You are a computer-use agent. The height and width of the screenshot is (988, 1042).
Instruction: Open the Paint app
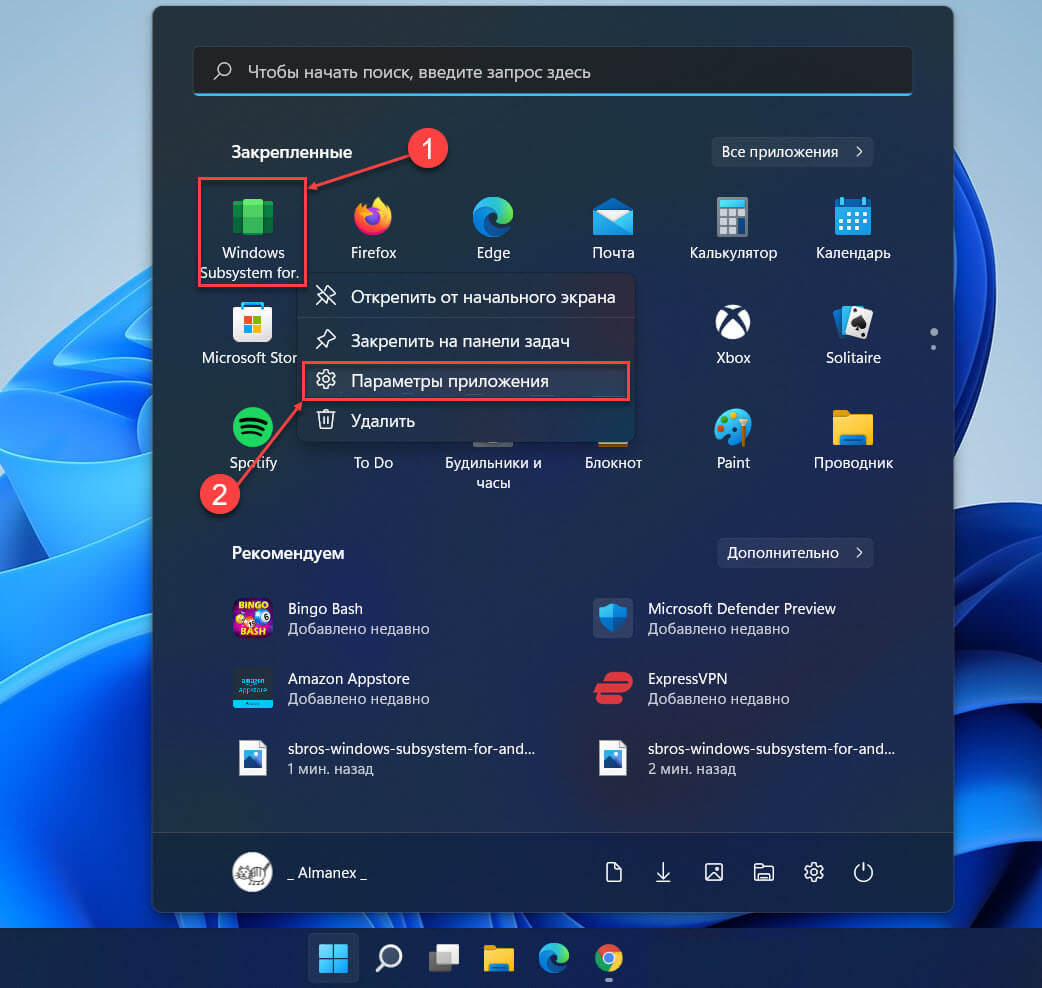point(733,439)
